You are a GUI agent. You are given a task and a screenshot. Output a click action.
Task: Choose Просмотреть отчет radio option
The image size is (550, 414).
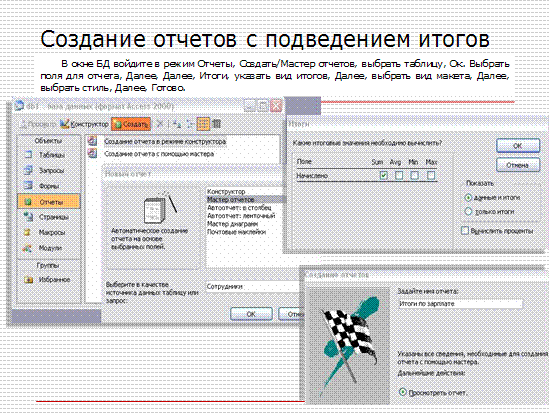(403, 392)
